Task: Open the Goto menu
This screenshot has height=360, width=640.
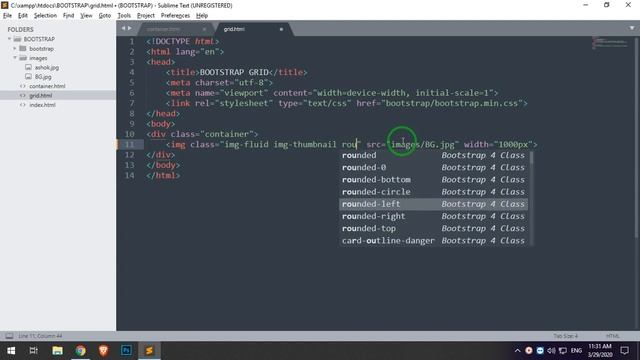Action: click(x=104, y=16)
